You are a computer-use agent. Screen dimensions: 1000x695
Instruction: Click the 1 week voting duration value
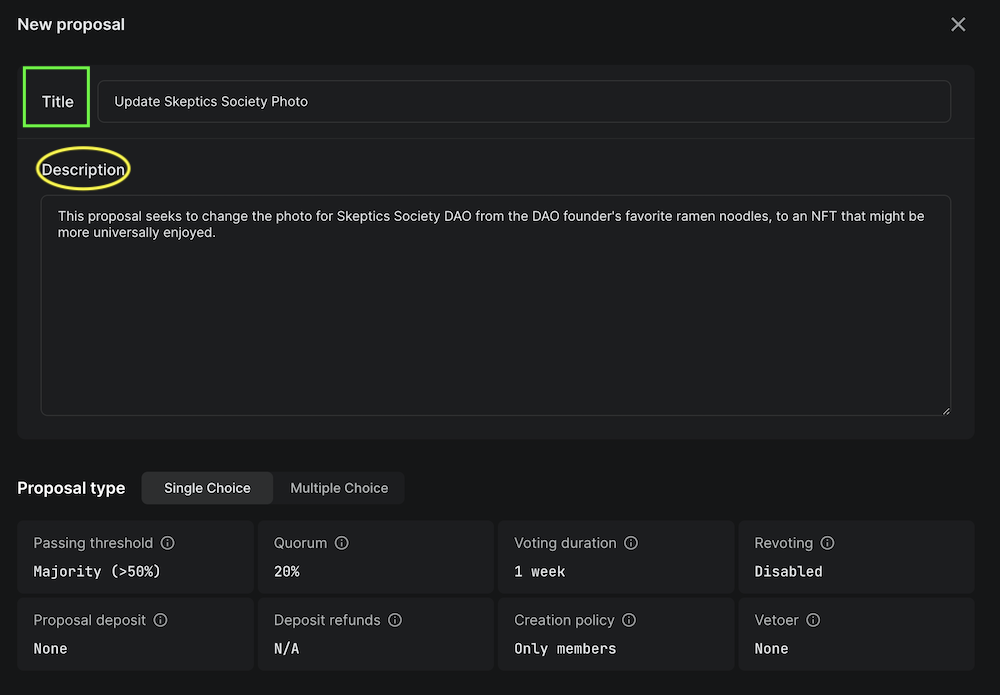pyautogui.click(x=540, y=571)
